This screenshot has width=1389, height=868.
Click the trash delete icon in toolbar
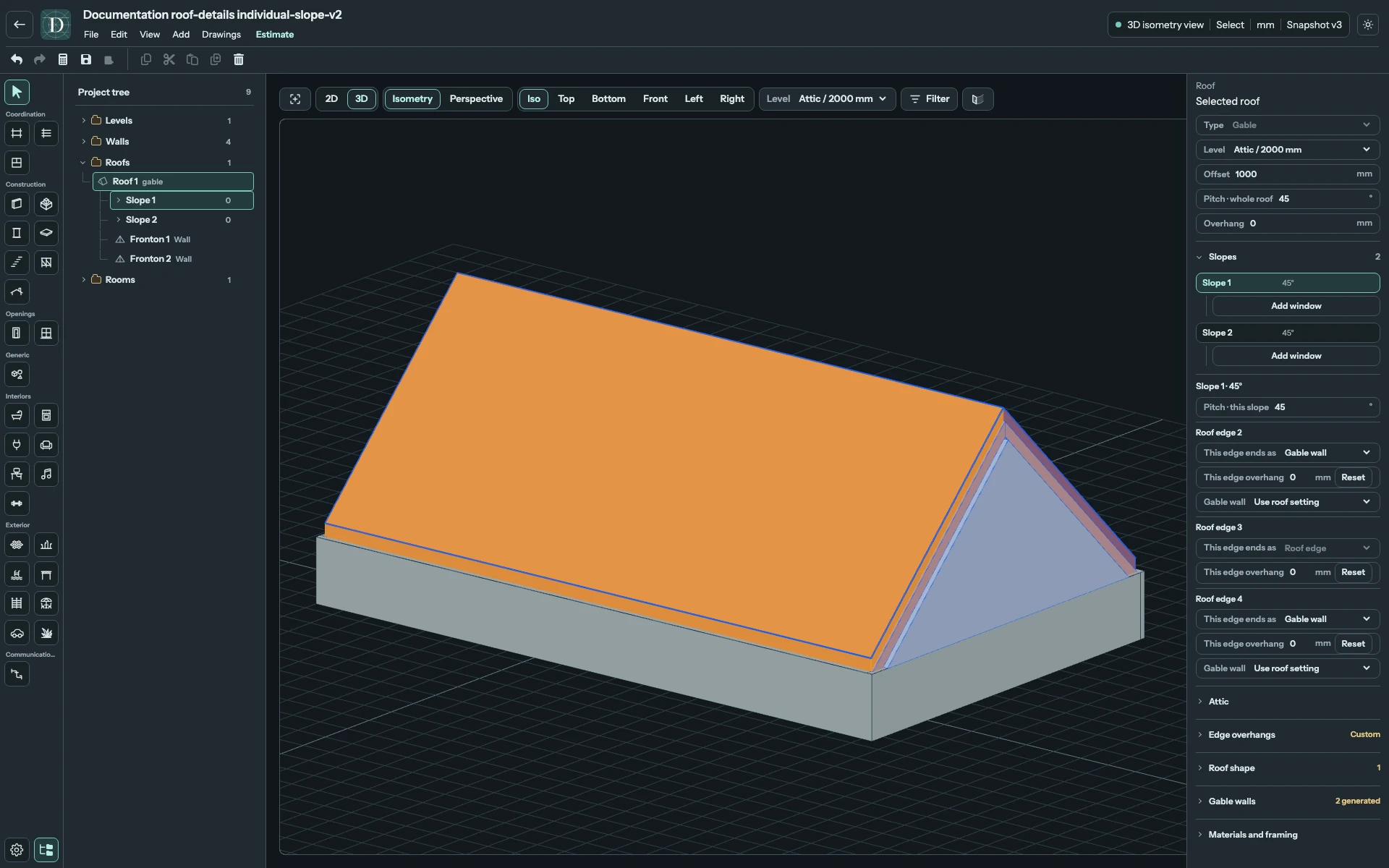pos(239,59)
